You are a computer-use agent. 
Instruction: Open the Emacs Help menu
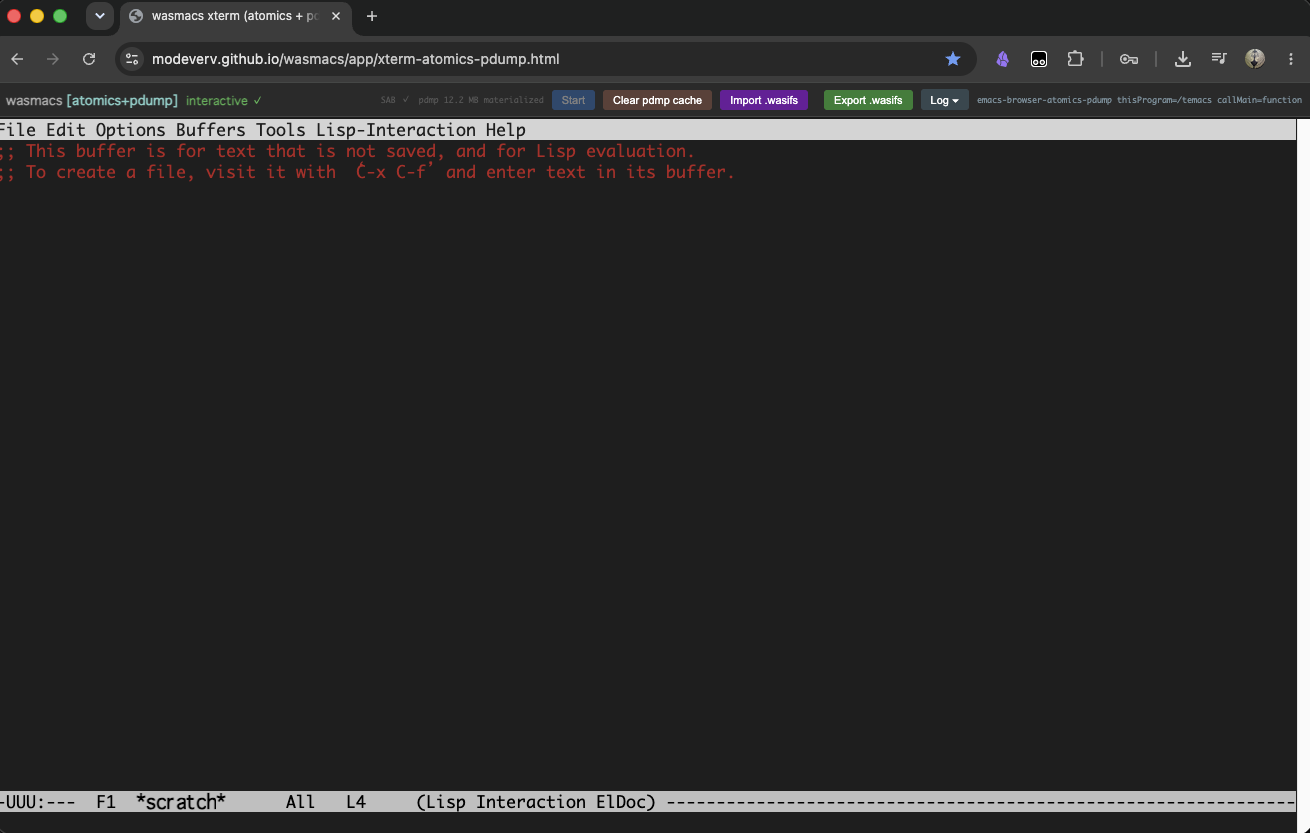coord(506,130)
